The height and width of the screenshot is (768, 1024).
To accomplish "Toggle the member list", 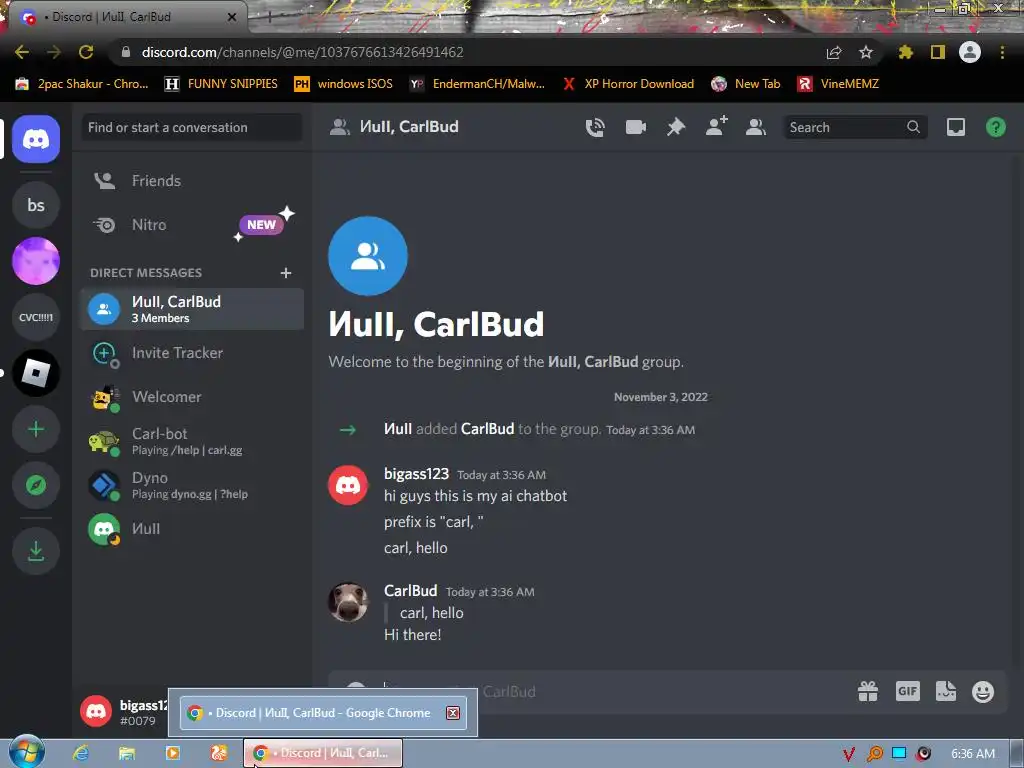I will [x=756, y=127].
